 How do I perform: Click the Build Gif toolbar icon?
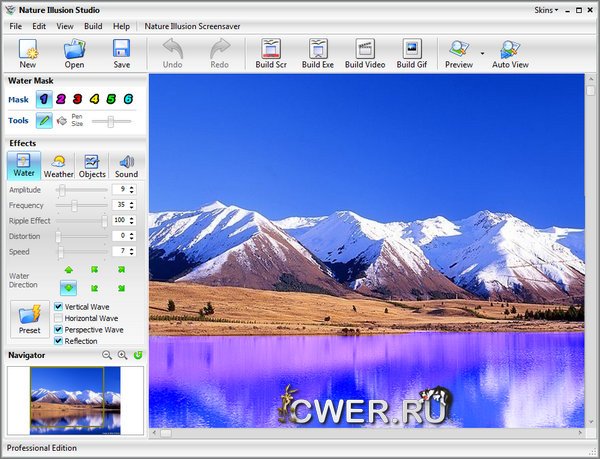click(411, 51)
